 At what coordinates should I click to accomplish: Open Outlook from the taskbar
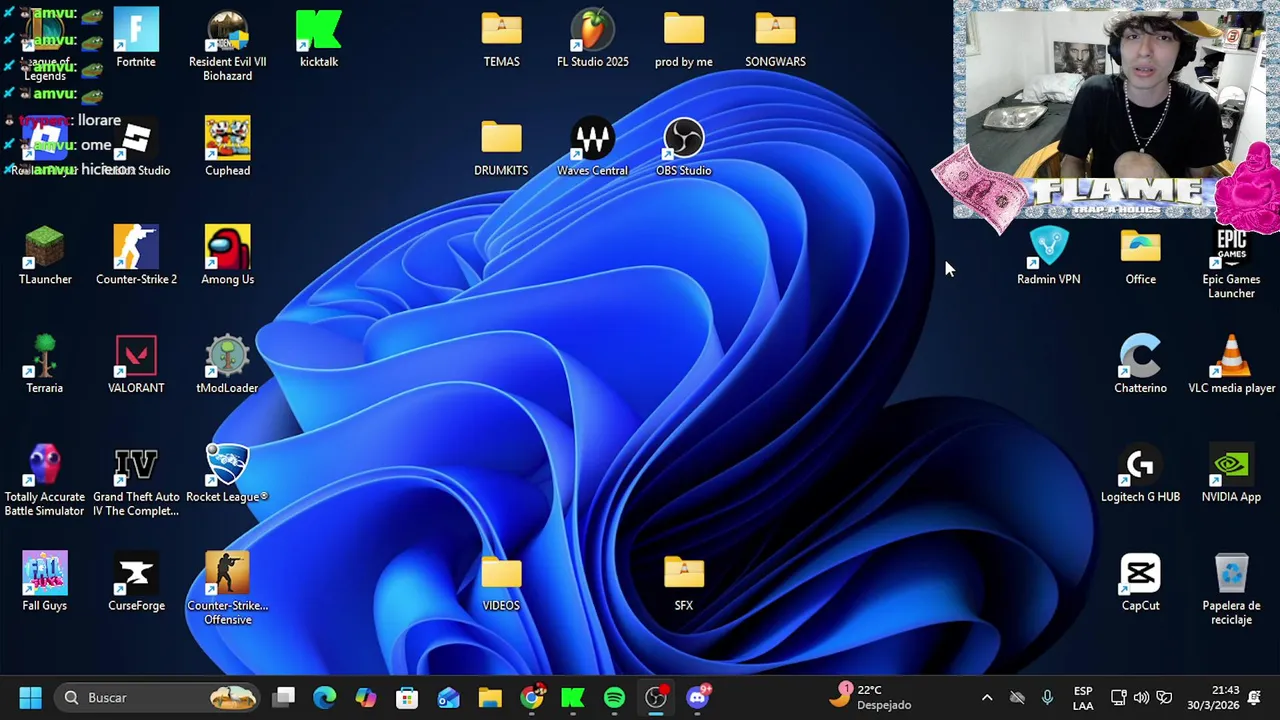click(448, 697)
